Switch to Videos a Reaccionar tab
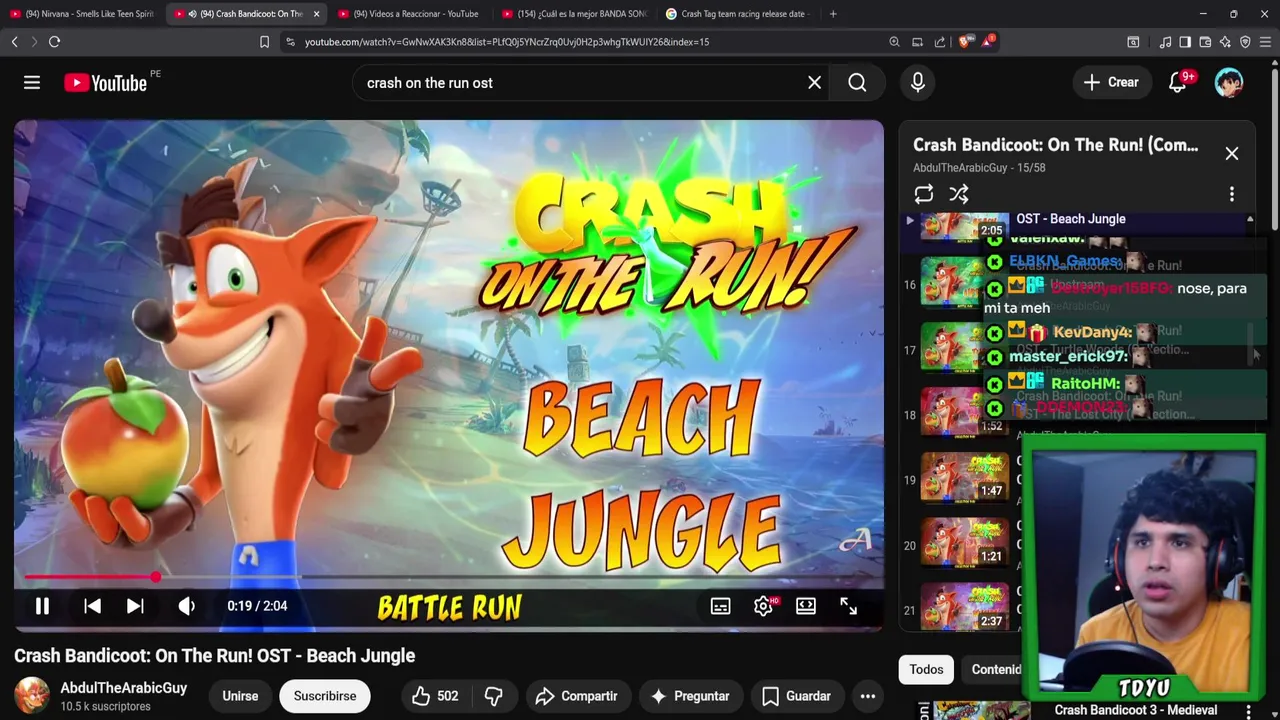Image resolution: width=1280 pixels, height=720 pixels. (412, 14)
